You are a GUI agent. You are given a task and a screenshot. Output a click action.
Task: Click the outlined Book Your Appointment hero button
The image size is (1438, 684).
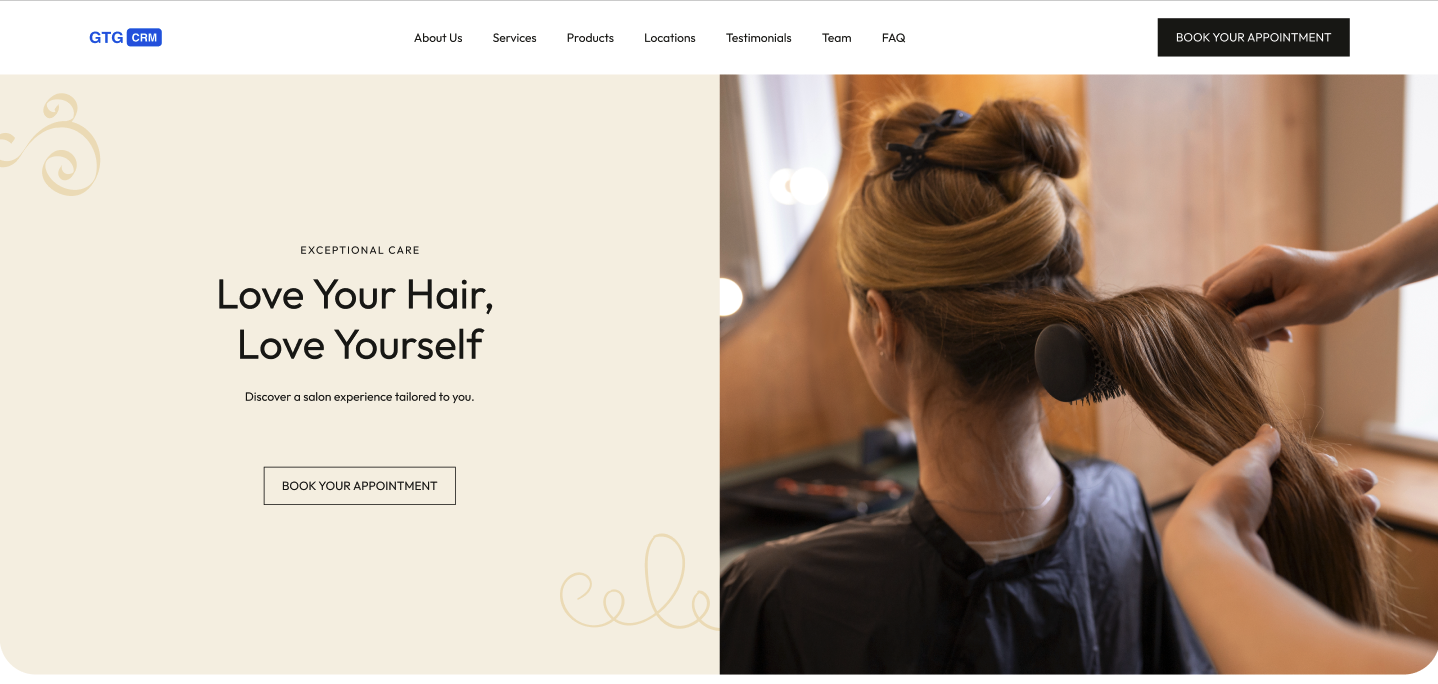click(x=359, y=486)
